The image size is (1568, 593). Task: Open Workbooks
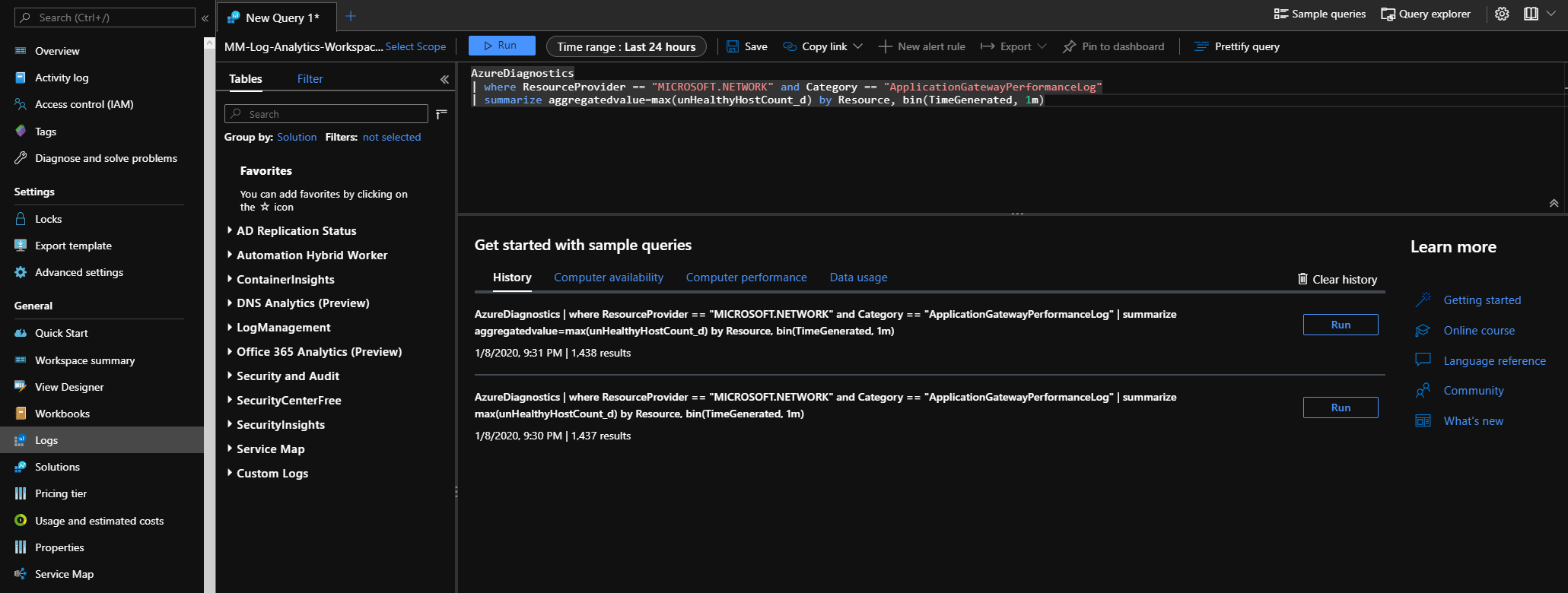pos(62,414)
